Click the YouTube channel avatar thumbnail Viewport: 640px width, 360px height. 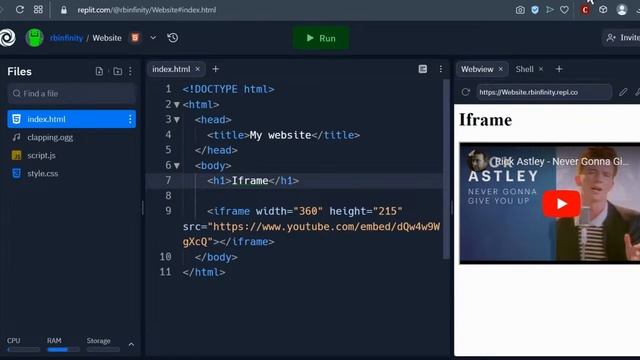click(477, 161)
